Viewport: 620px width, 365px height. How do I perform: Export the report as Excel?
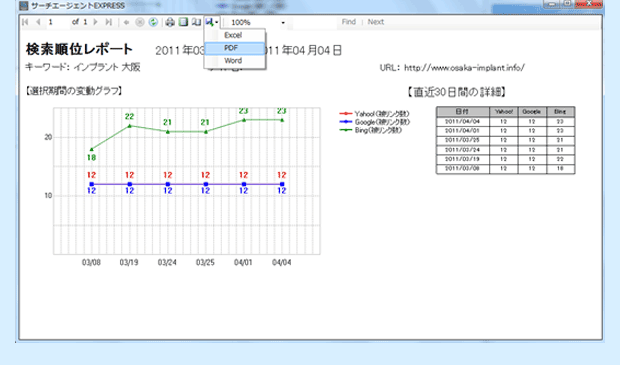tap(234, 35)
